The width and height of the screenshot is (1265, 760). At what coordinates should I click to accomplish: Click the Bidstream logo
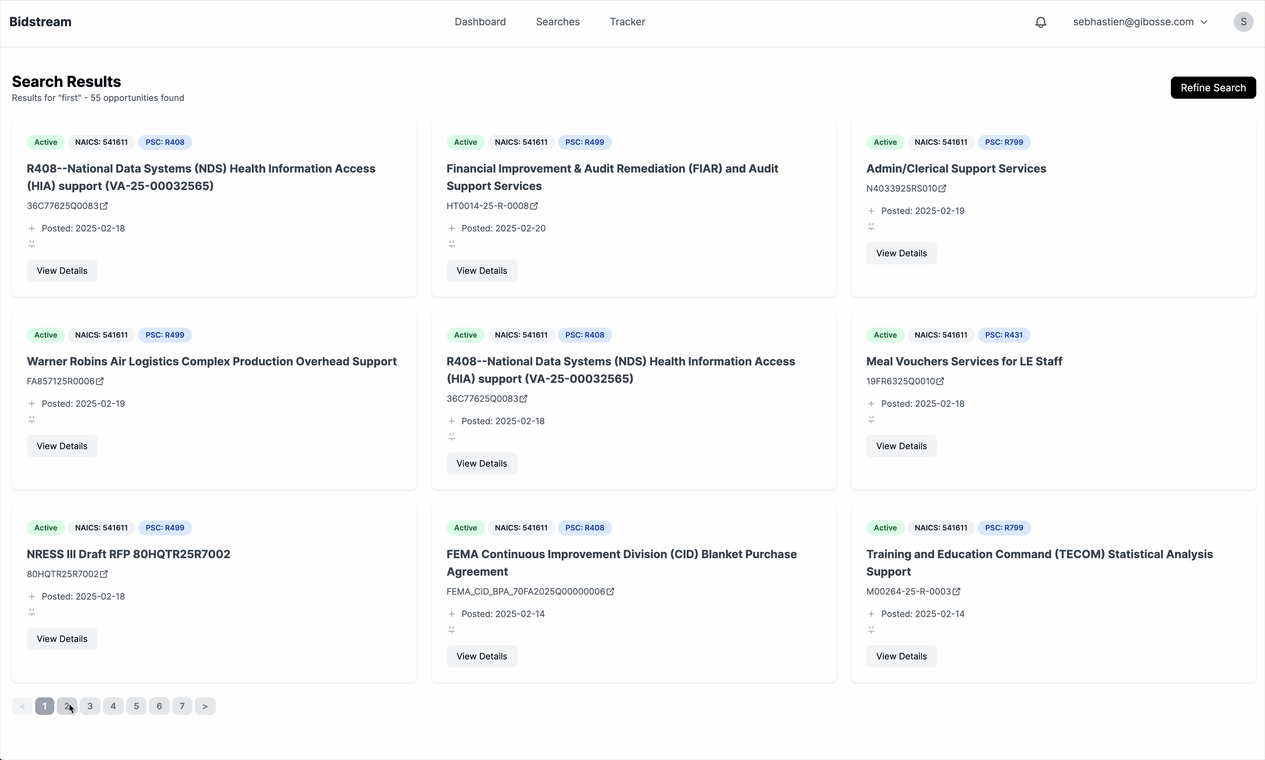point(40,22)
